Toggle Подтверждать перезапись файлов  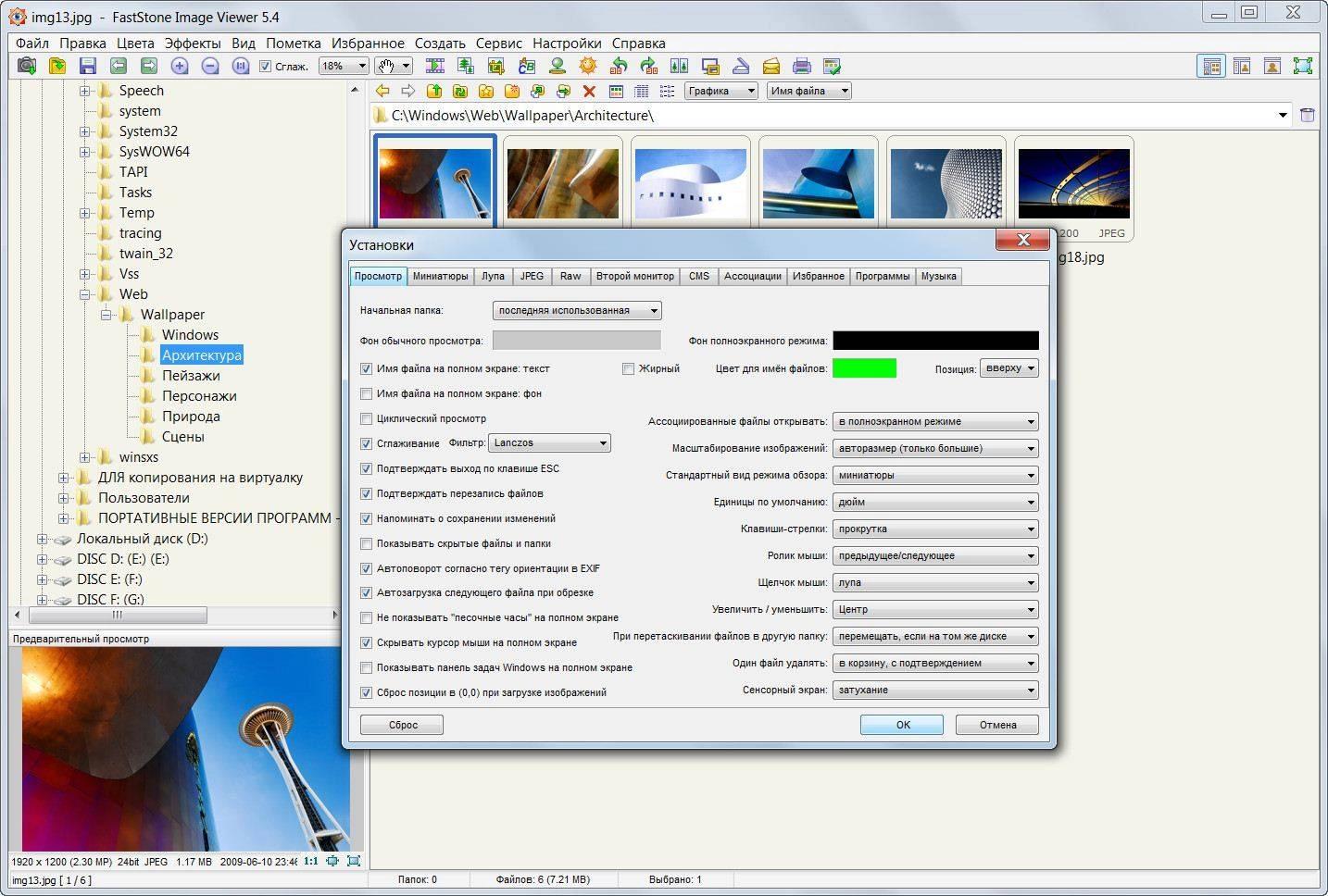(366, 493)
